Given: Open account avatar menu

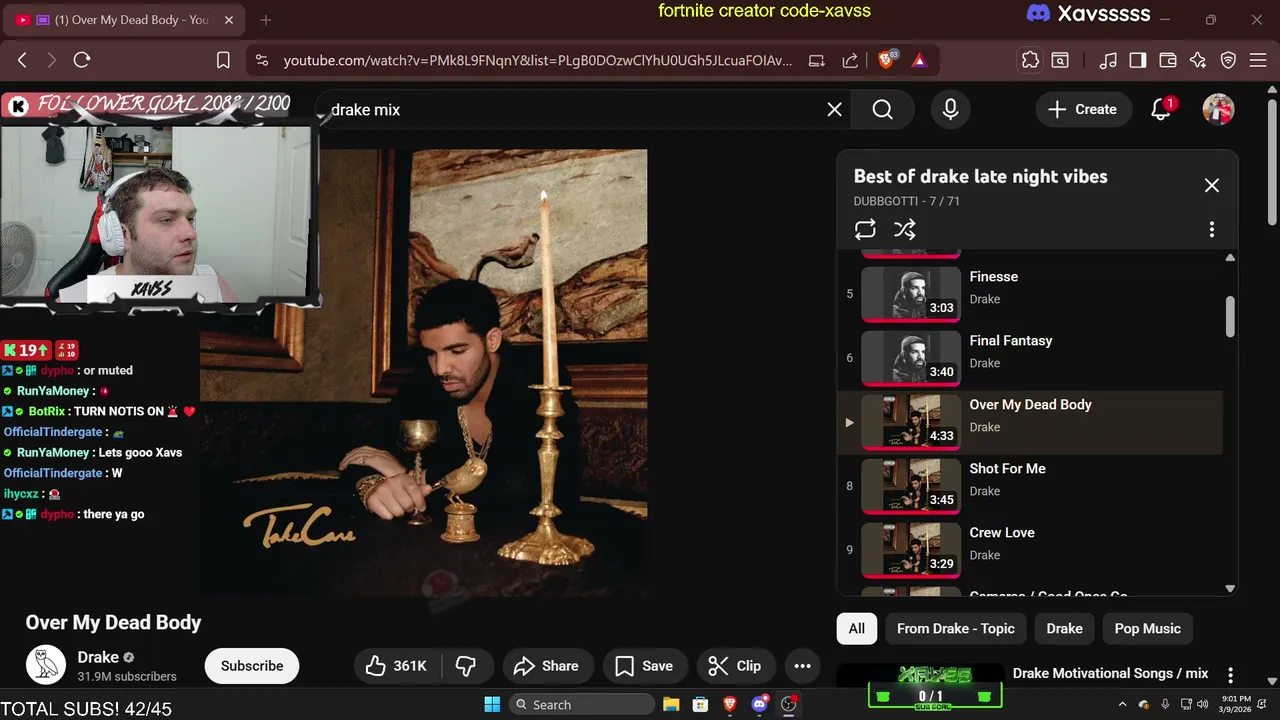Looking at the screenshot, I should tap(1218, 110).
